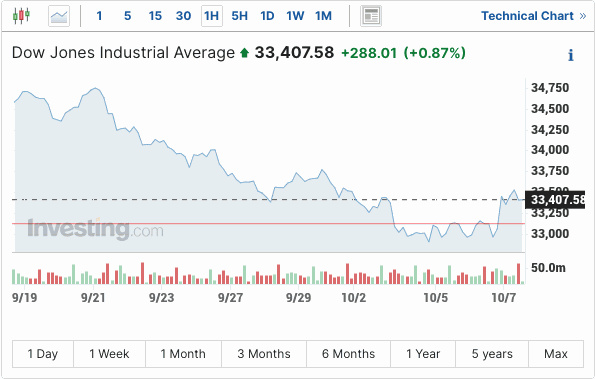Click the 33,407.58 current price label
595x379 pixels.
tap(294, 53)
